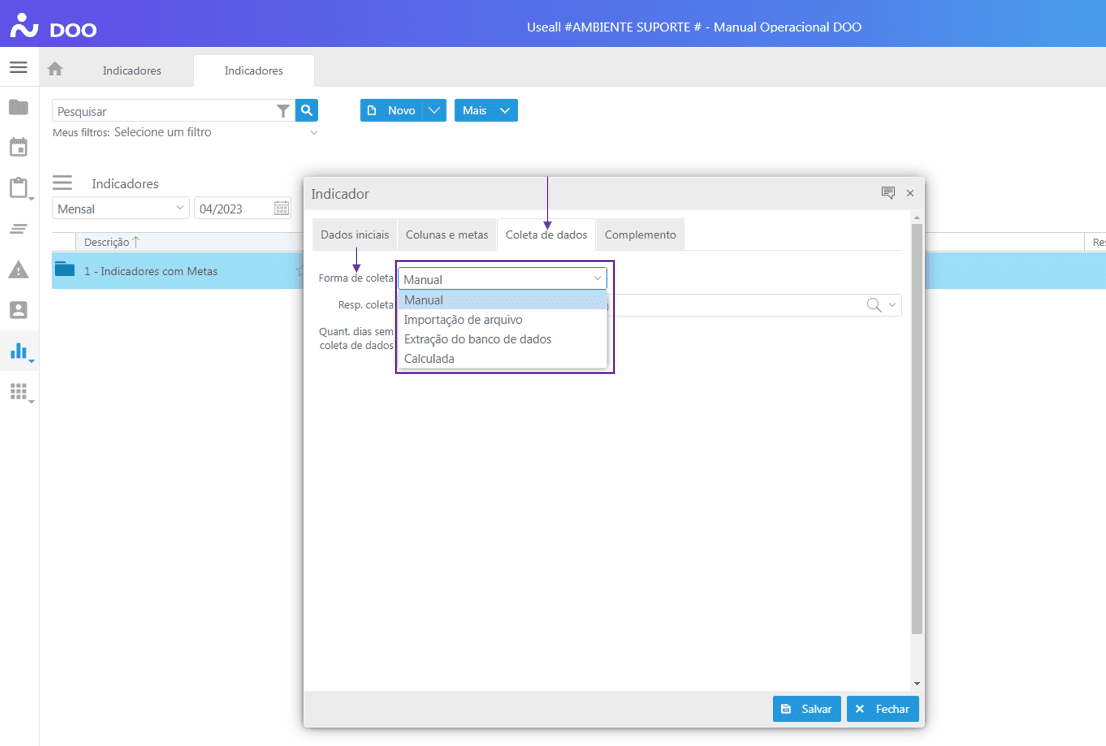The image size is (1106, 746).
Task: Open the 'Colunas e metas' tab
Action: click(447, 235)
